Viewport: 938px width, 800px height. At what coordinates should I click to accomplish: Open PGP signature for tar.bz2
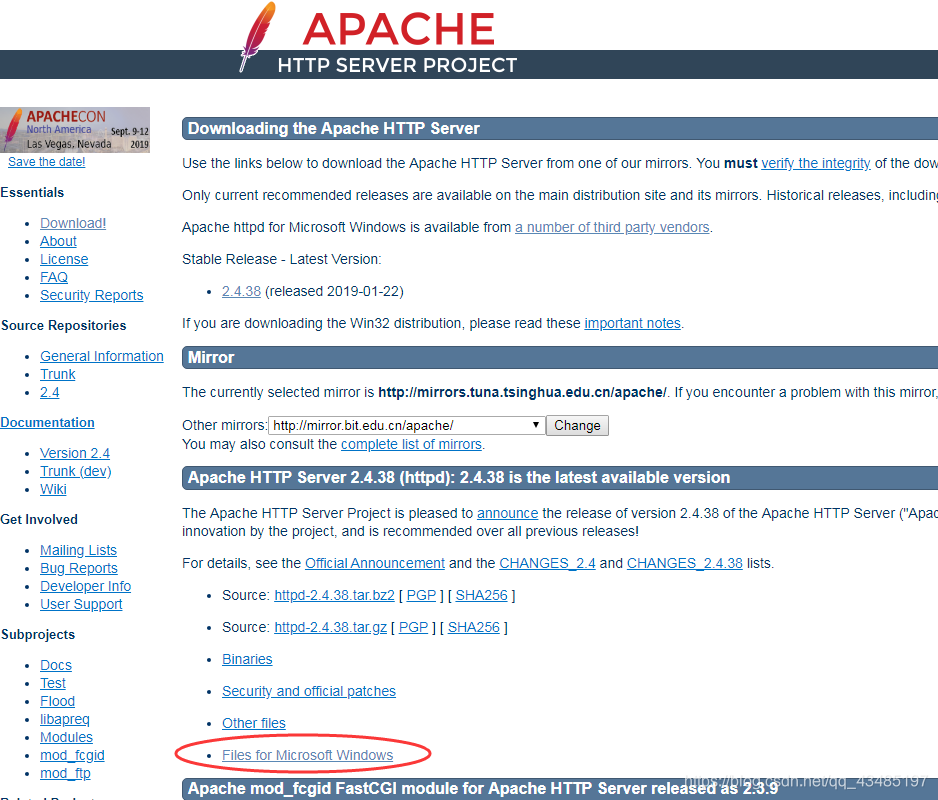421,595
